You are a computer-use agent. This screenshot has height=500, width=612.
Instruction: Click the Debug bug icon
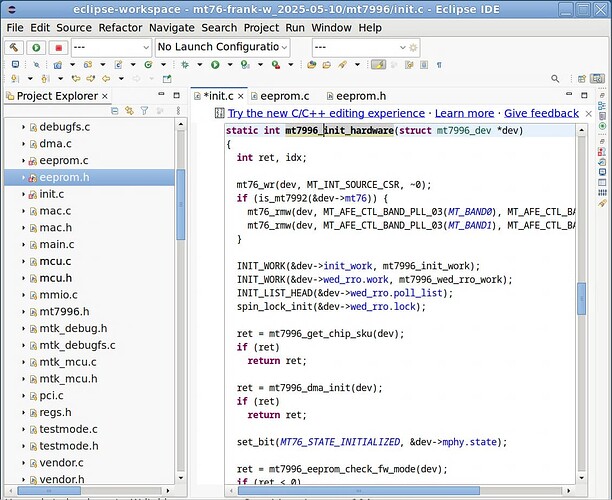pos(185,65)
